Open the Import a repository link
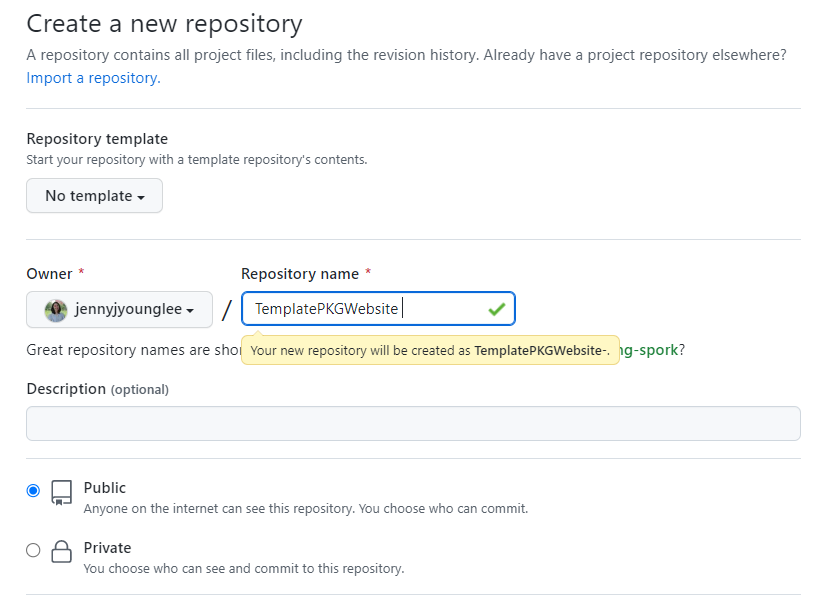The image size is (821, 608). (93, 78)
